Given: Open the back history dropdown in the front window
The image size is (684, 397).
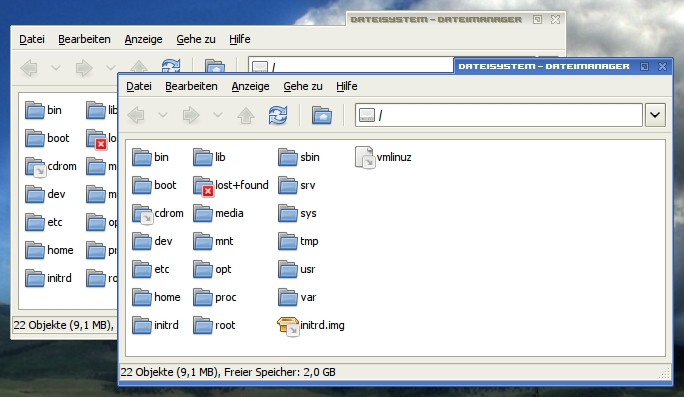Looking at the screenshot, I should coord(163,115).
